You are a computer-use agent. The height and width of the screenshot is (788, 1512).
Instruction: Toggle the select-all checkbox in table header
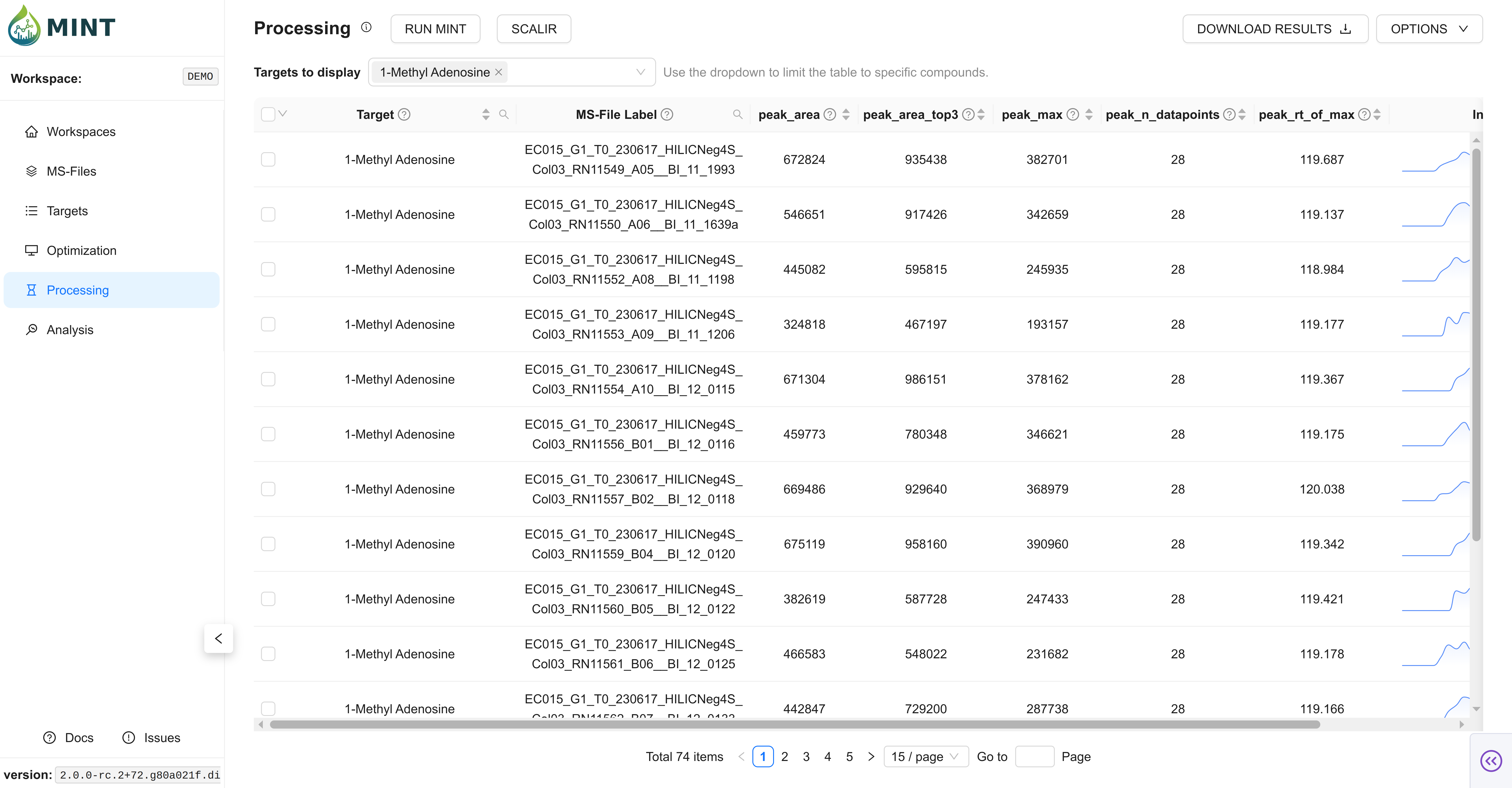click(x=268, y=115)
